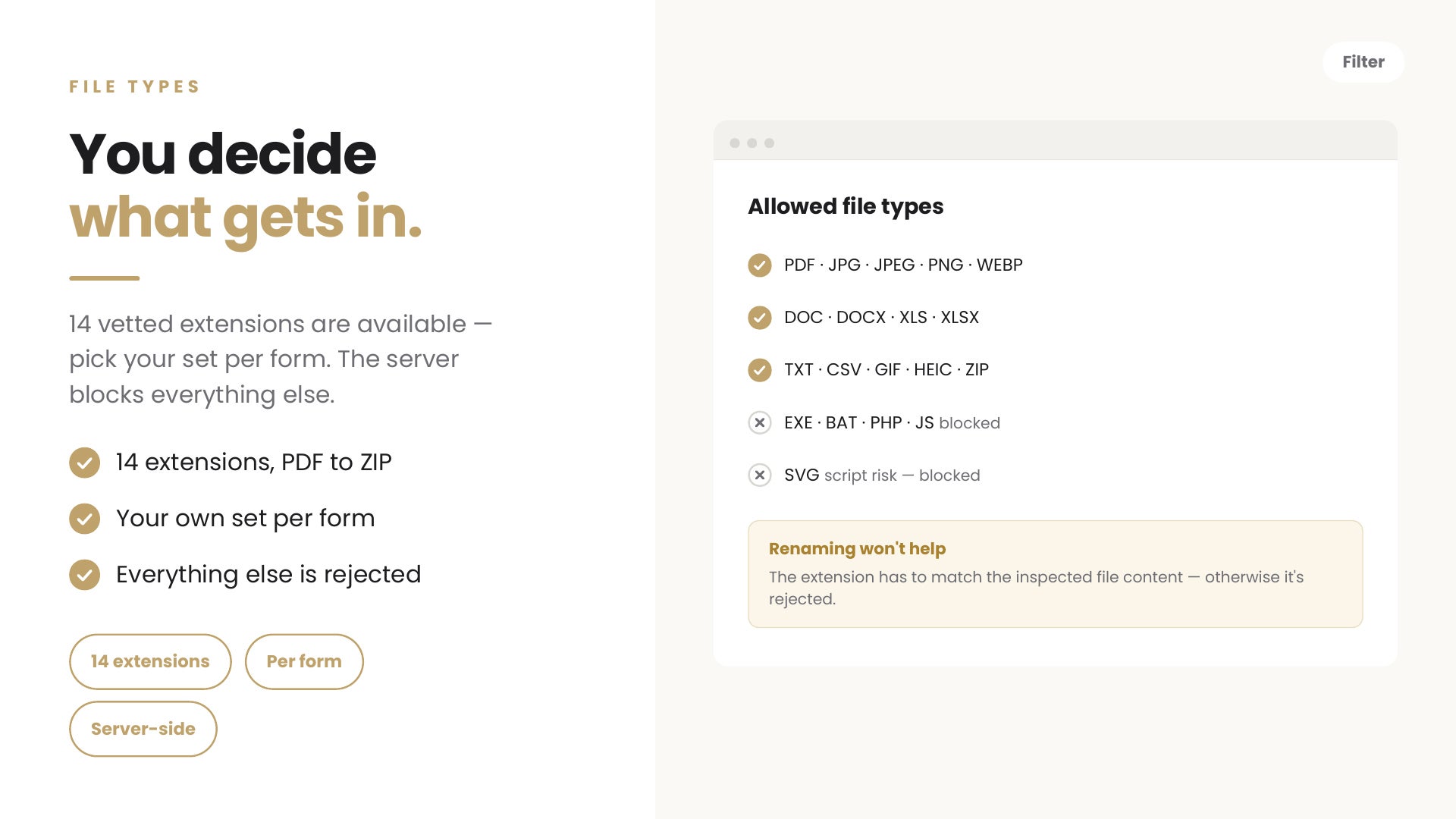Click the Filter button

(1363, 62)
